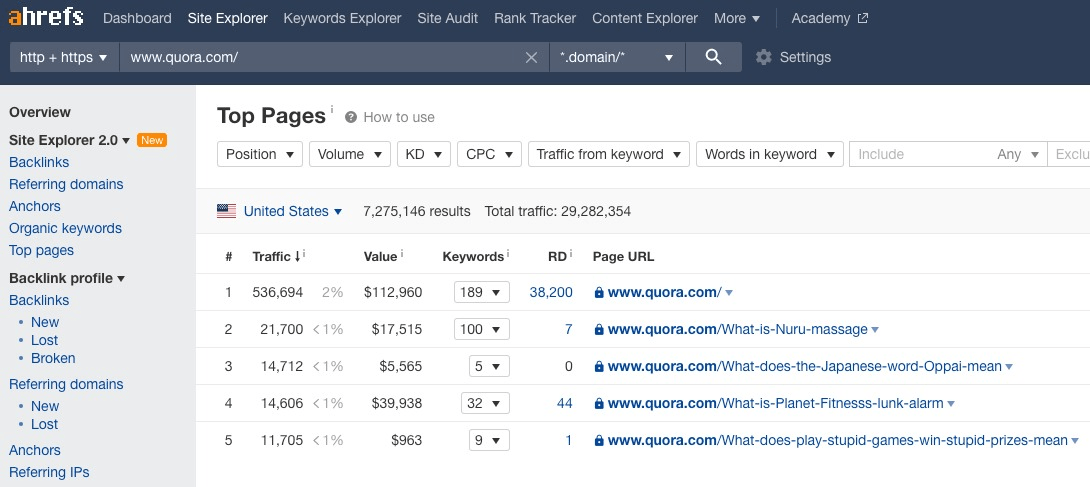Click the lock icon for the Oppai-mean URL

tap(599, 366)
